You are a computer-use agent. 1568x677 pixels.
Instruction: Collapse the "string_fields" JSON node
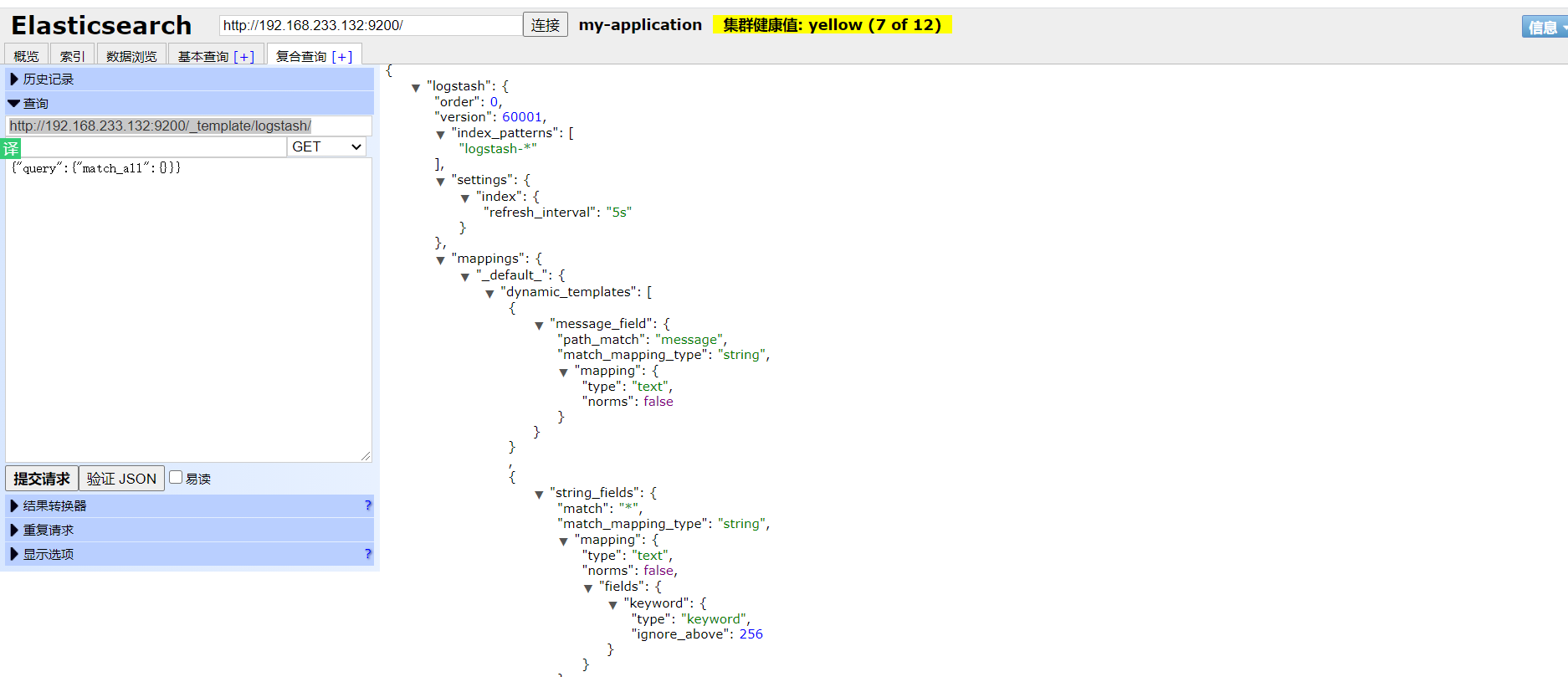click(539, 495)
